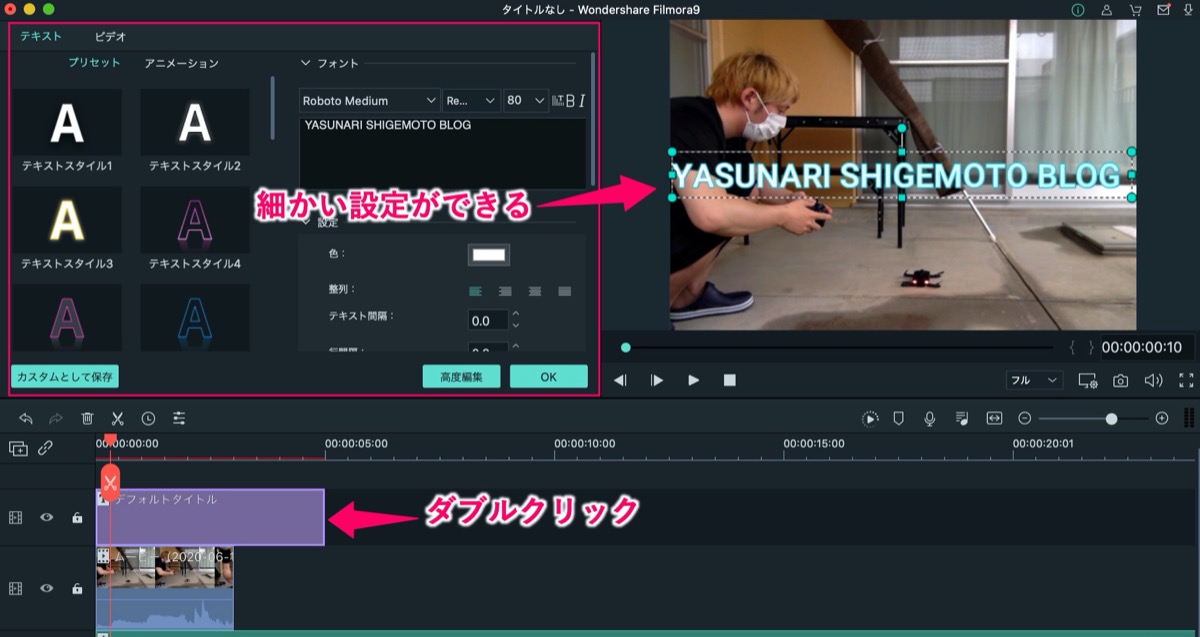Step forward one frame in preview
Image resolution: width=1200 pixels, height=637 pixels.
click(x=657, y=380)
